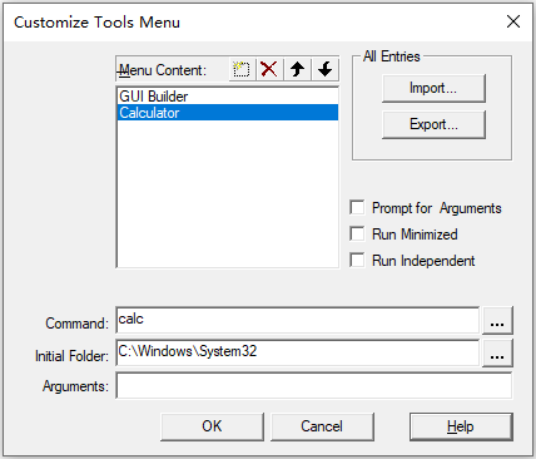Screen dimensions: 537x459
Task: Open Help for this dialog
Action: pyautogui.click(x=461, y=426)
